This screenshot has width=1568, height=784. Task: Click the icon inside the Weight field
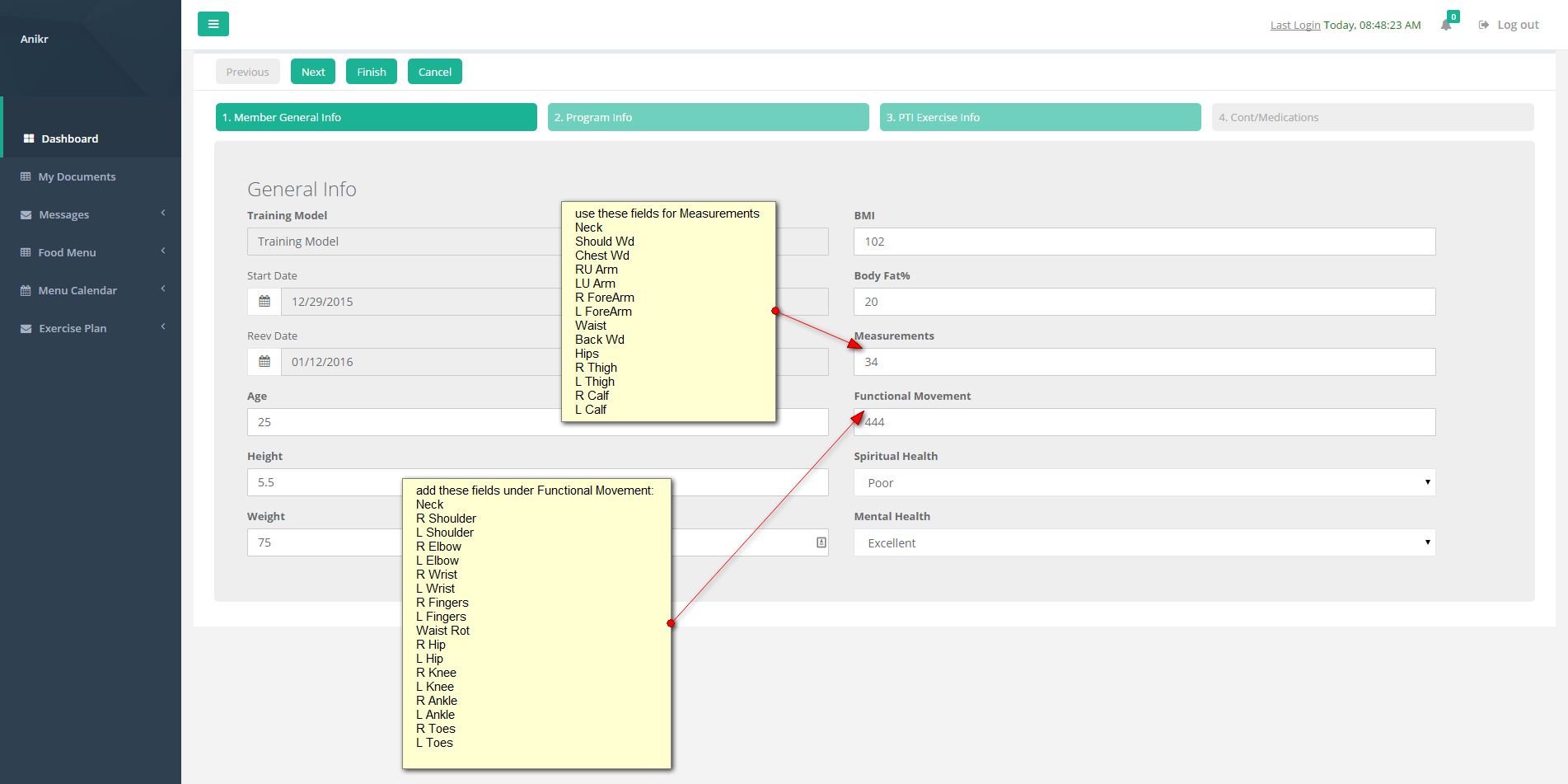821,542
